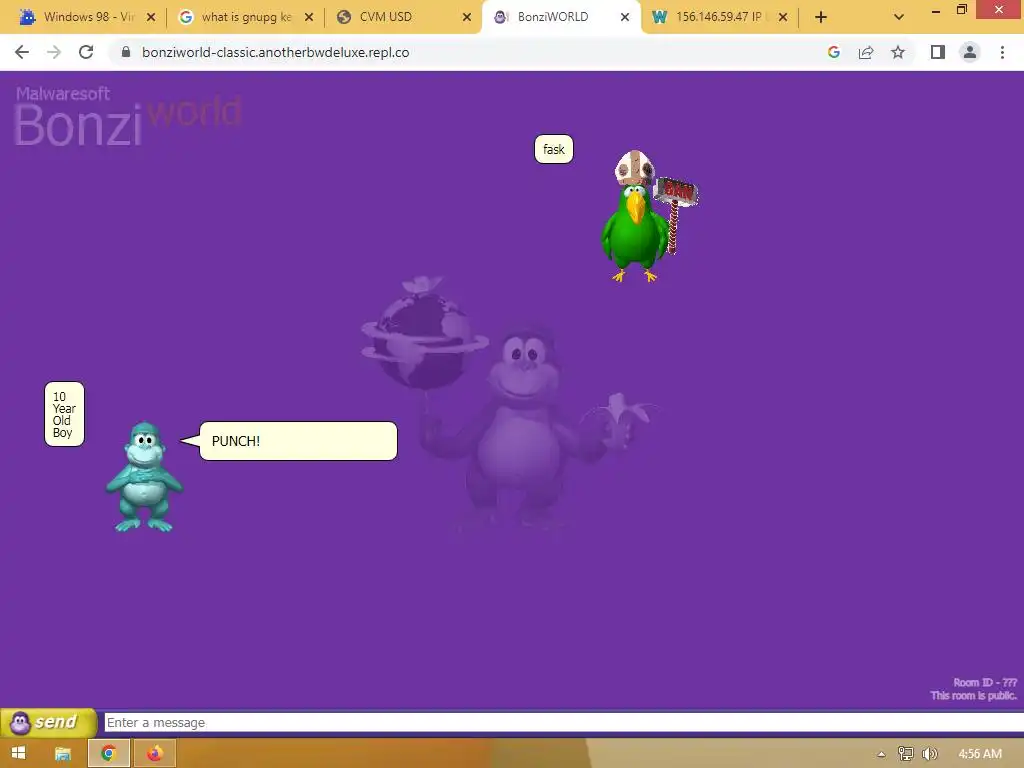Screen dimensions: 1024x768
Task: Go back with the browser back arrow
Action: click(x=22, y=52)
